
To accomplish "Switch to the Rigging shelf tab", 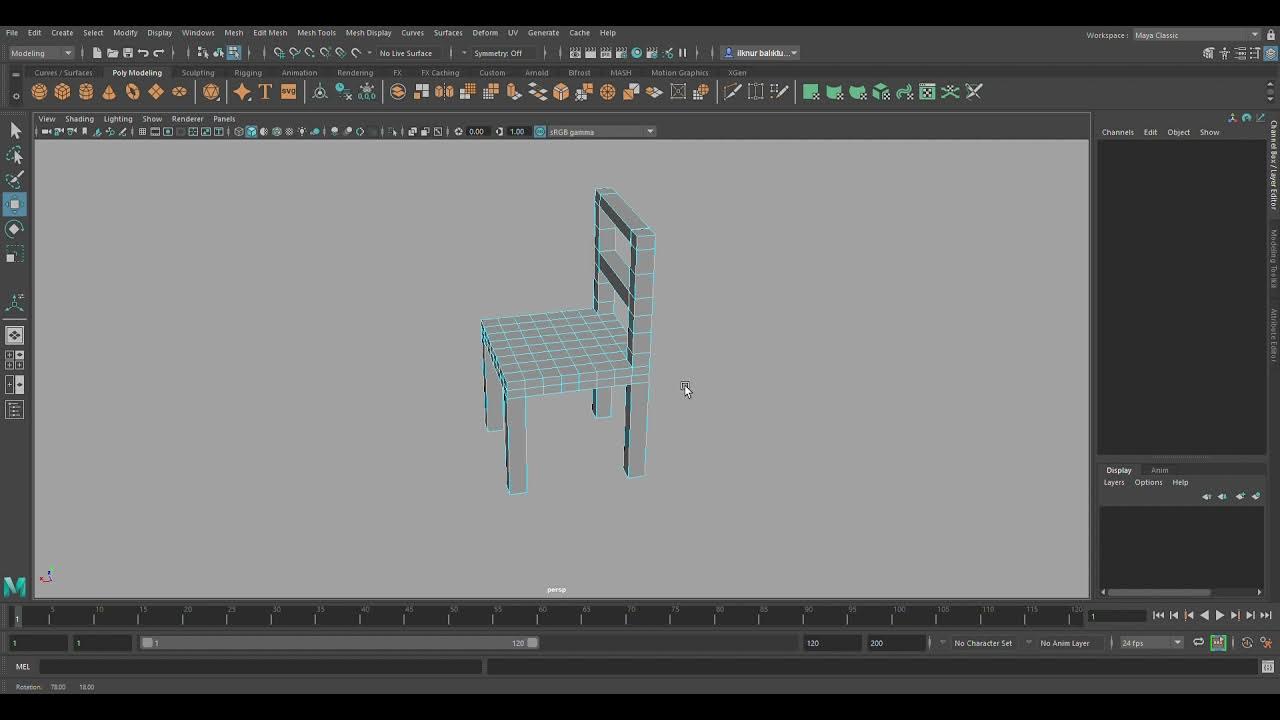I will tap(248, 73).
